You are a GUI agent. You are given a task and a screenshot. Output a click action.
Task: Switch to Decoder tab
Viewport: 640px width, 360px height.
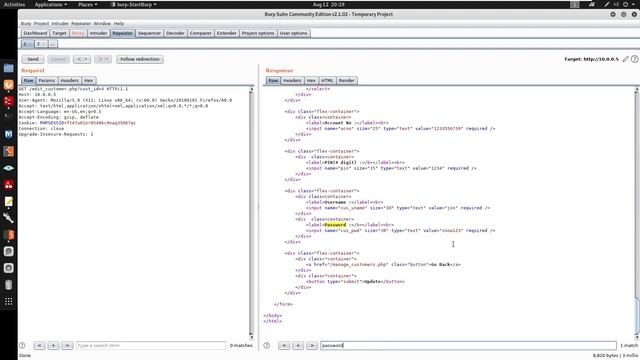[x=175, y=33]
